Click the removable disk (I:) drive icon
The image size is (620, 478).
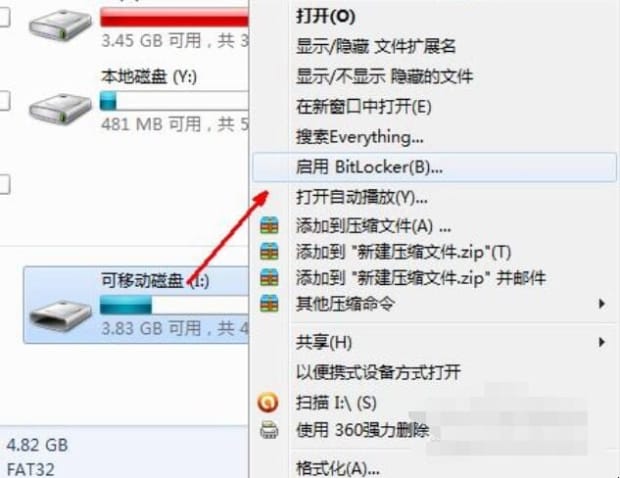coord(60,316)
